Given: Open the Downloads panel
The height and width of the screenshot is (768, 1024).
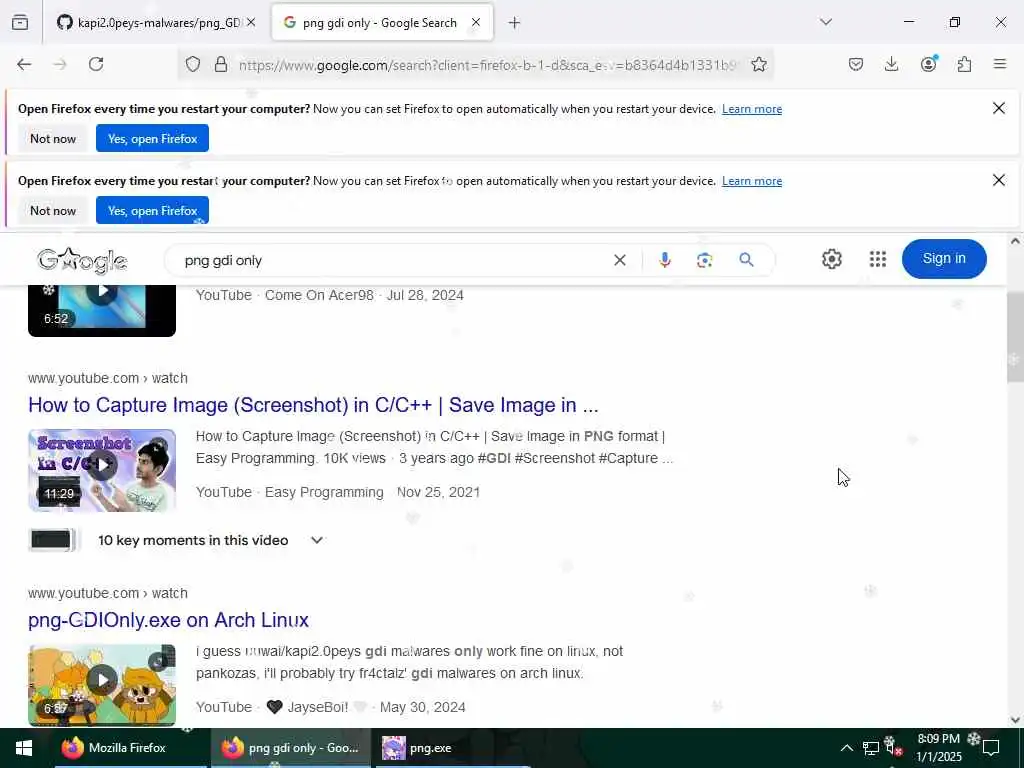Looking at the screenshot, I should click(x=891, y=64).
